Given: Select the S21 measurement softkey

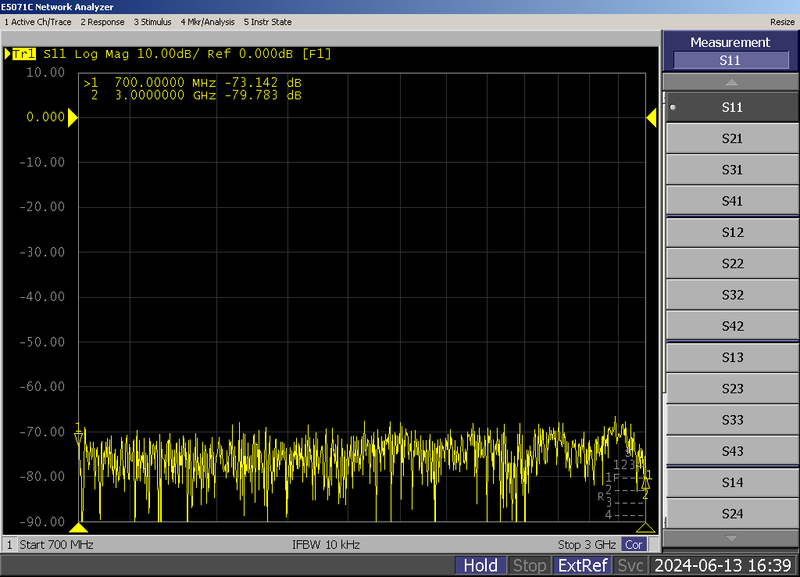Looking at the screenshot, I should click(x=731, y=139).
